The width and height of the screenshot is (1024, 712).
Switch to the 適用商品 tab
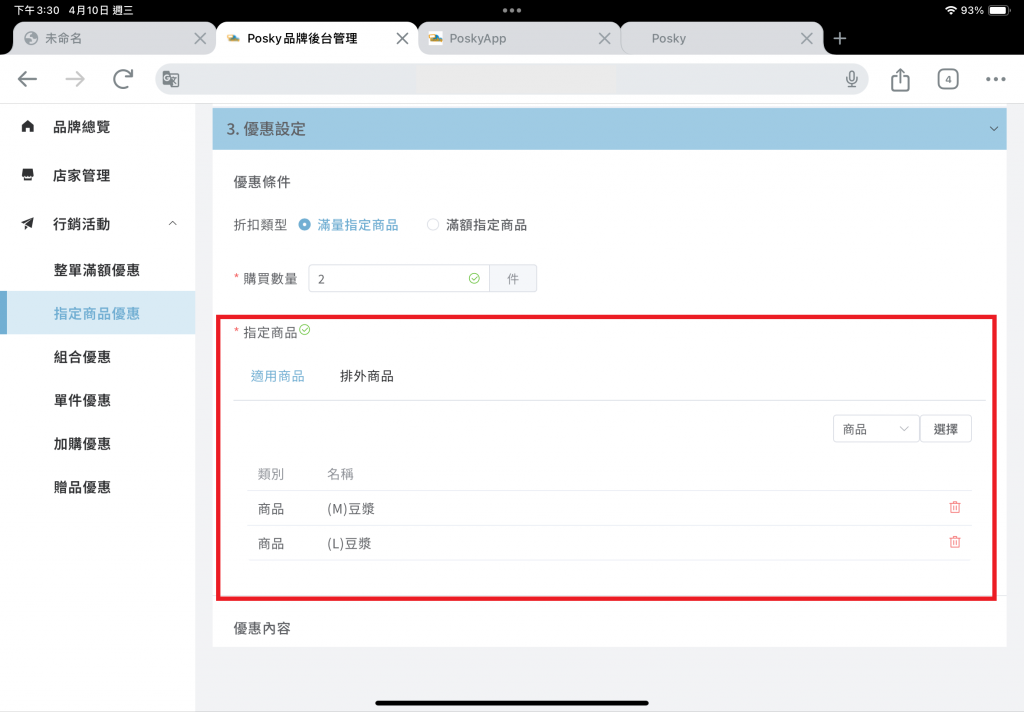(278, 376)
